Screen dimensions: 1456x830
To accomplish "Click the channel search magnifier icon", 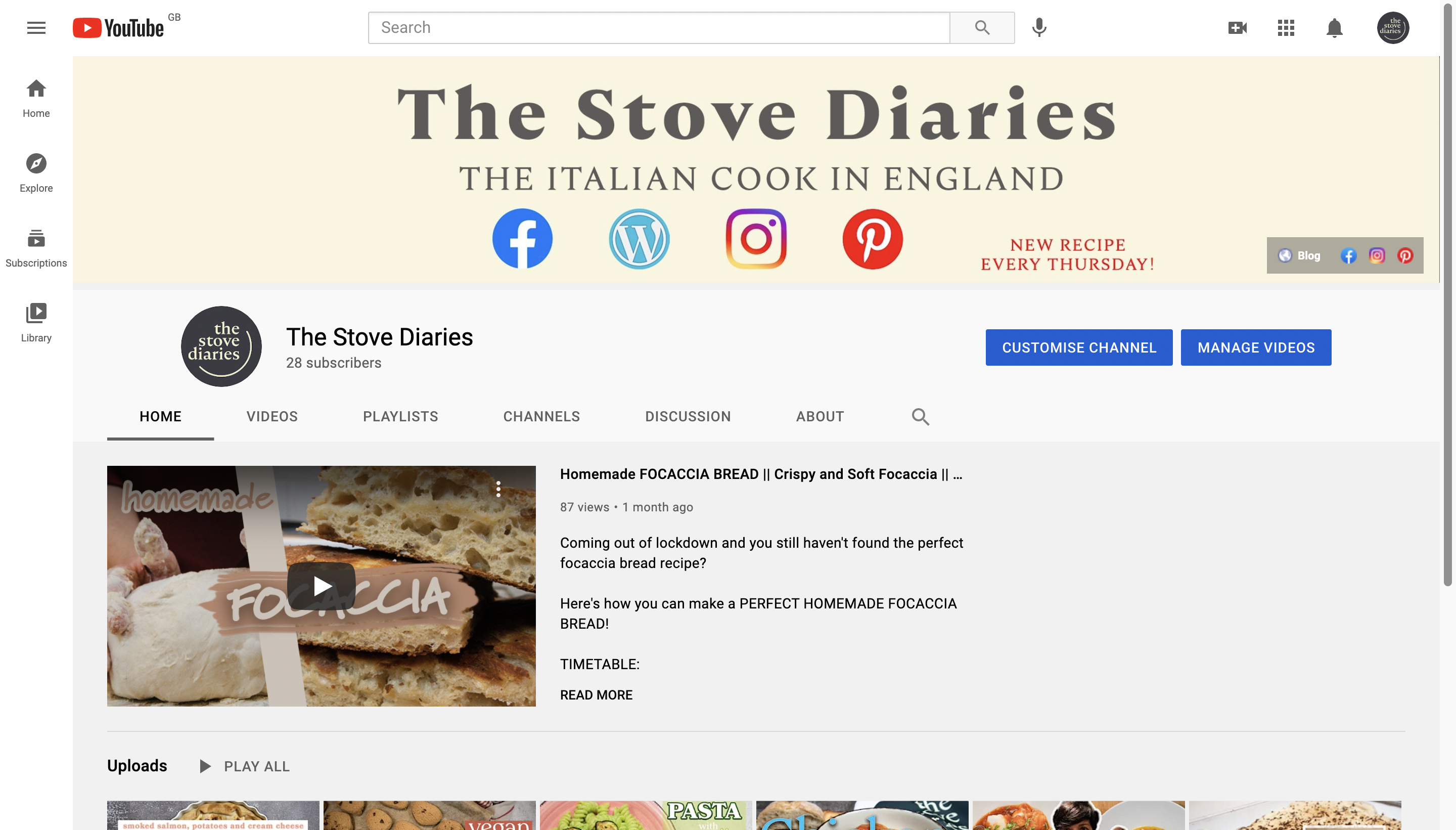I will coord(920,417).
